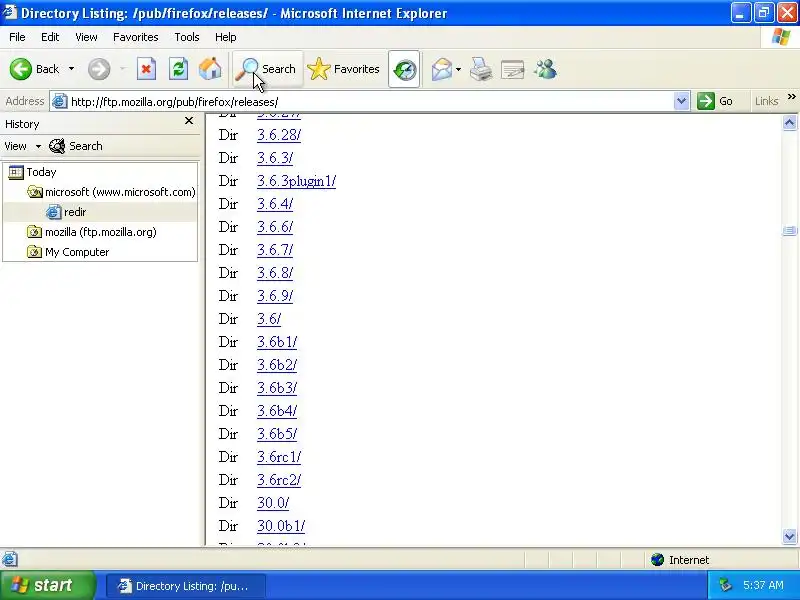This screenshot has width=800, height=600.
Task: Select Directory Listing taskbar button
Action: (x=186, y=586)
